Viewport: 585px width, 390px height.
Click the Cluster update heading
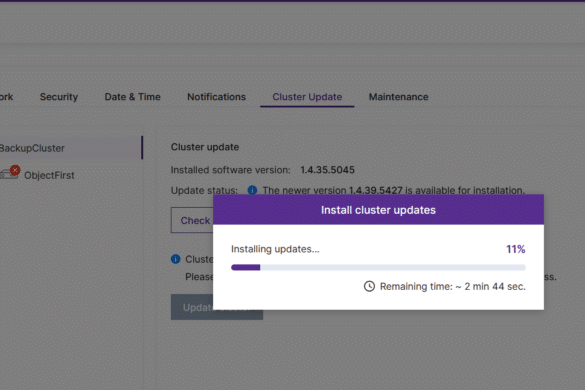pyautogui.click(x=205, y=147)
